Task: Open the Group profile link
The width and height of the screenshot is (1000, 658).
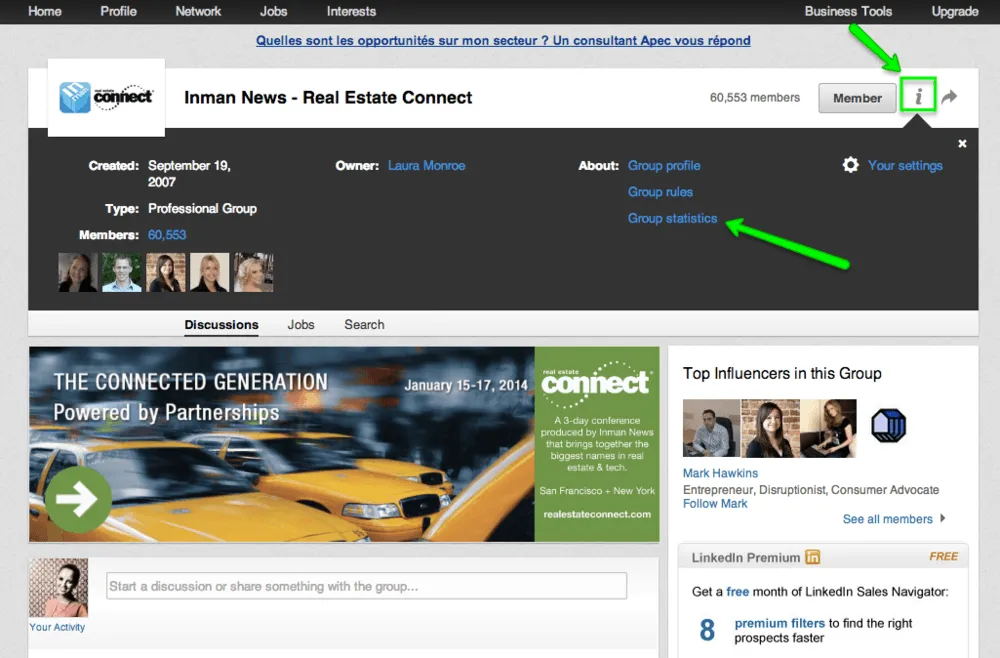Action: (664, 166)
